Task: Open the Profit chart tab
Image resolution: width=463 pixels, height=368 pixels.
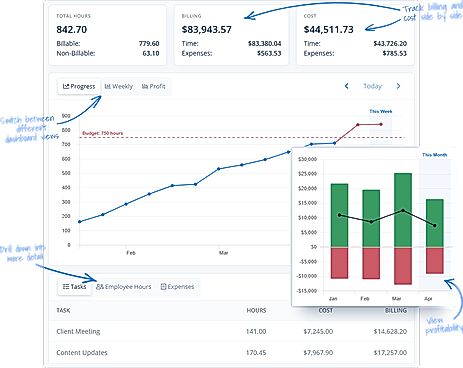Action: [154, 87]
